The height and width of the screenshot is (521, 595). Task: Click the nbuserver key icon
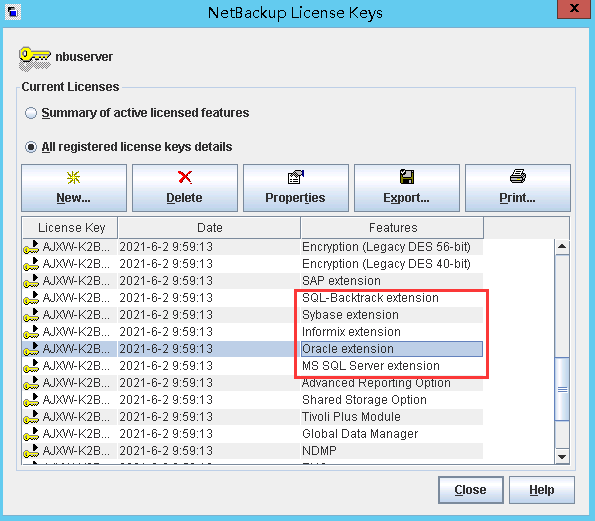click(x=35, y=59)
